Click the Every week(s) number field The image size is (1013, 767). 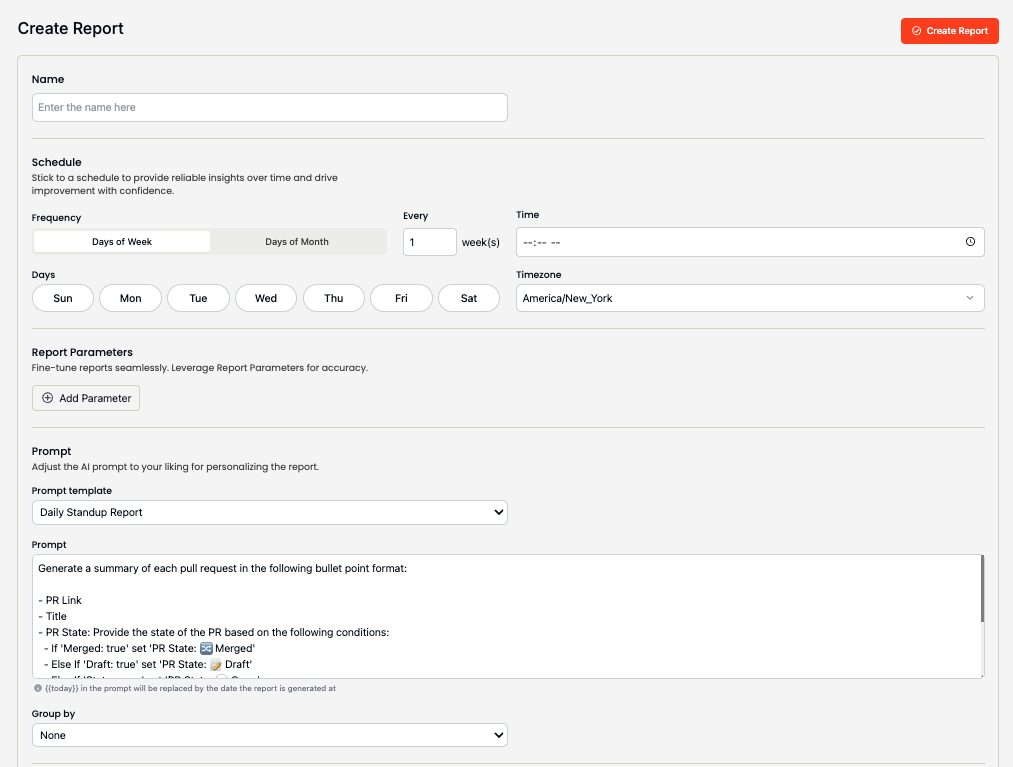pos(429,242)
